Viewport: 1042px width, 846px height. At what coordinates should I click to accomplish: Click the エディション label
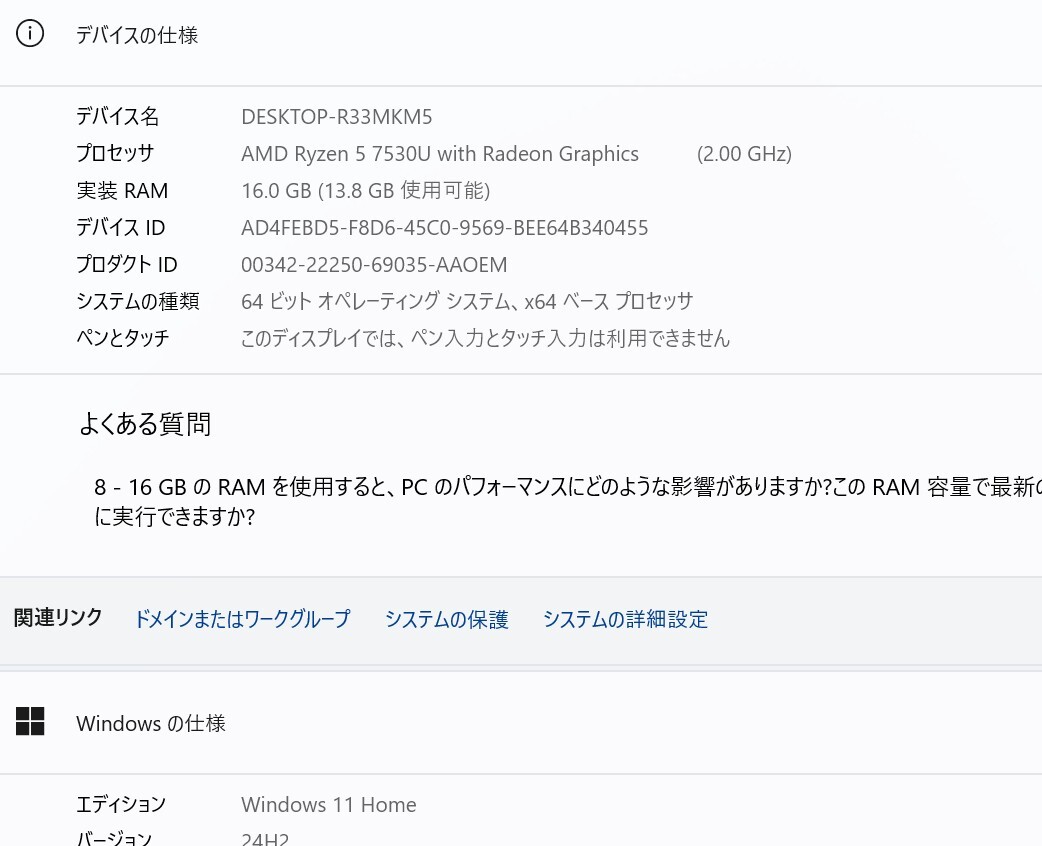pyautogui.click(x=121, y=805)
